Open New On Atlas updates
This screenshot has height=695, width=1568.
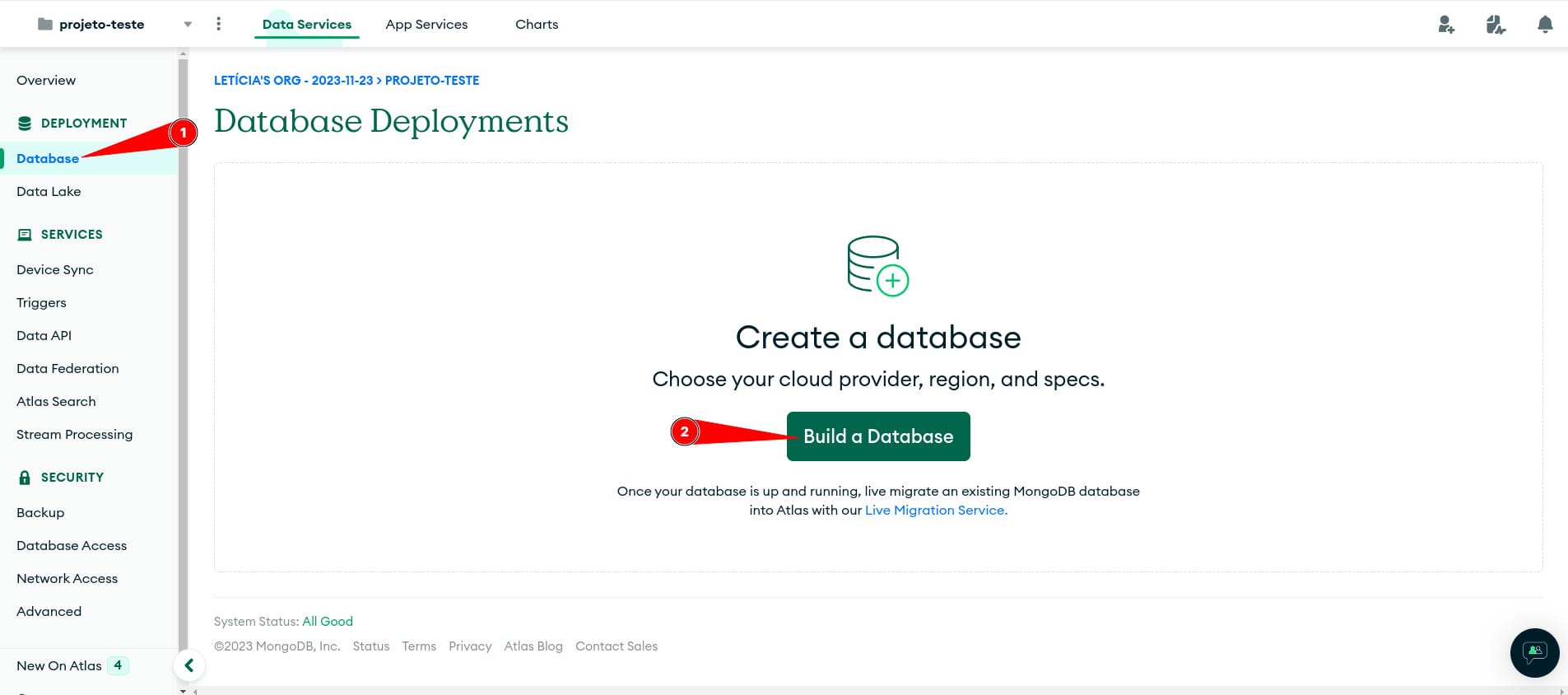point(72,665)
